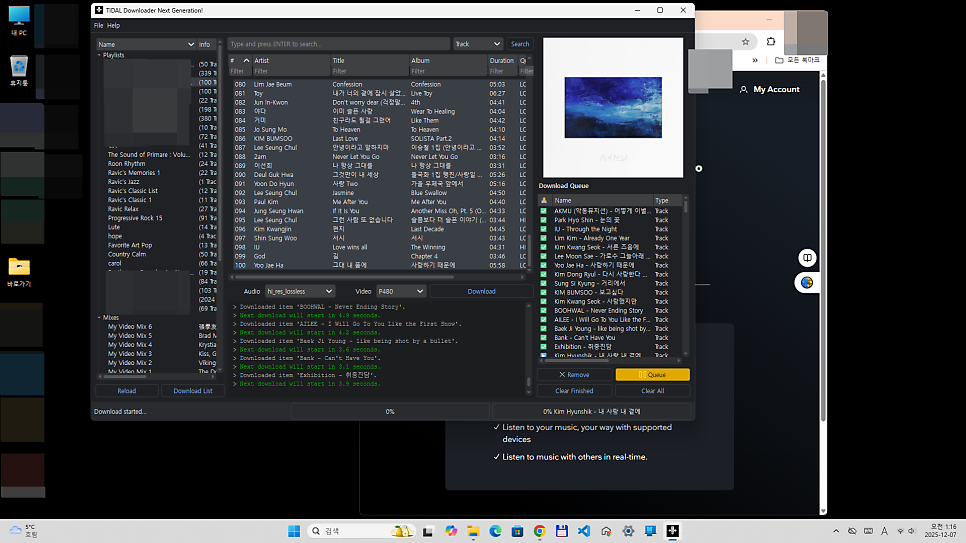The width and height of the screenshot is (966, 543).
Task: Open the Help menu
Action: tap(113, 25)
